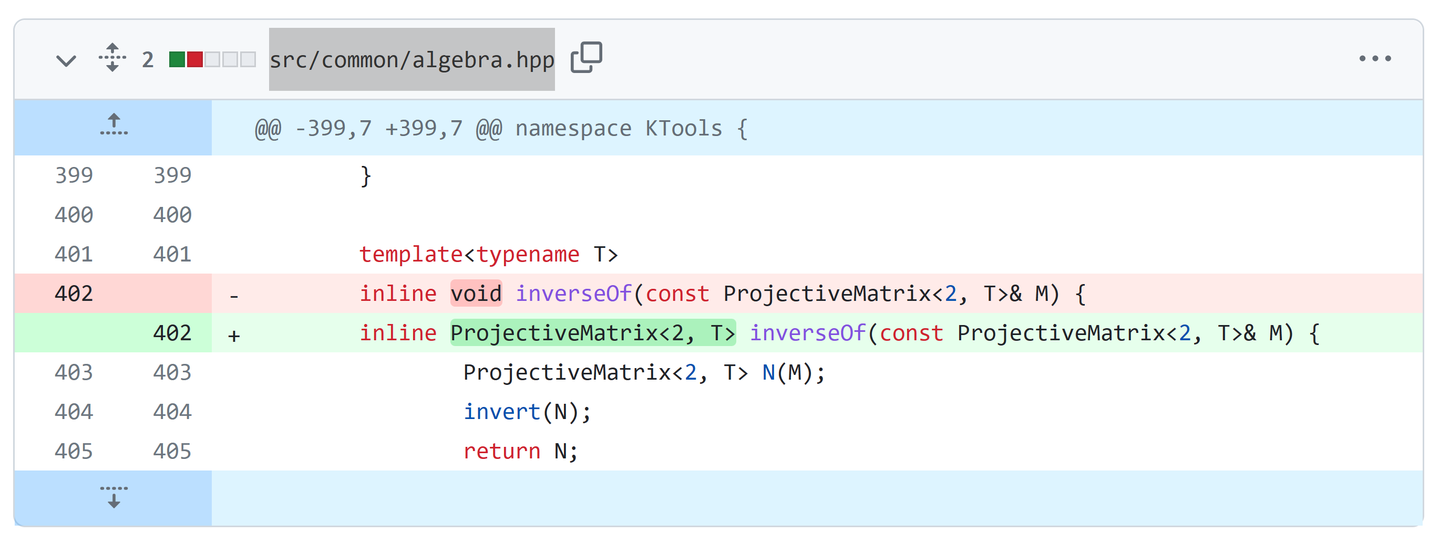Click the plus marker on added line

tap(234, 336)
